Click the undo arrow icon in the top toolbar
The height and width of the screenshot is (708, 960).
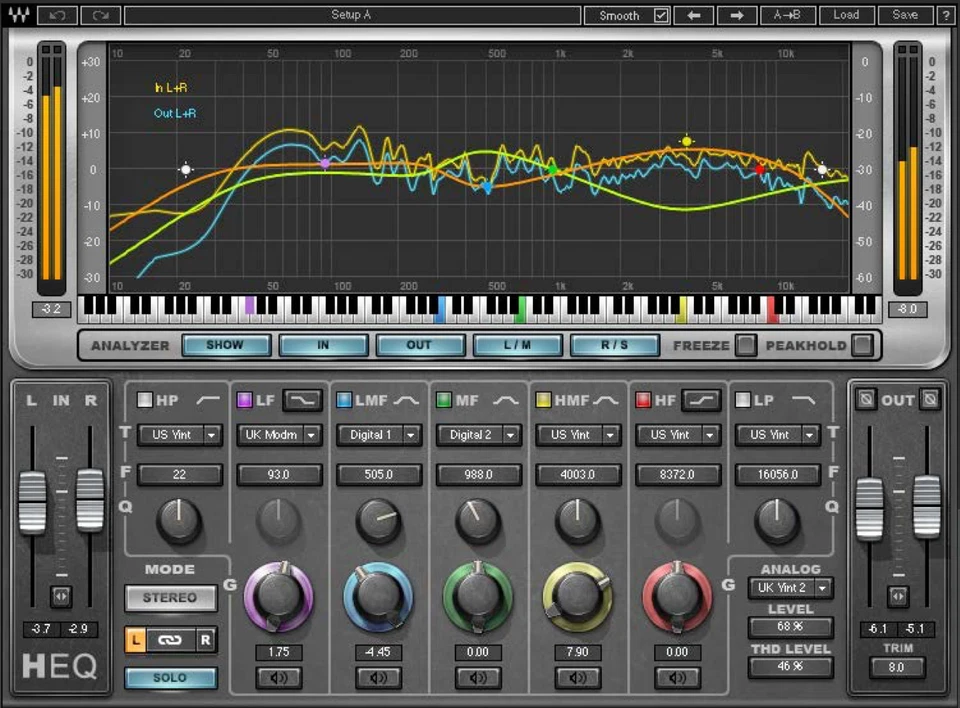tap(55, 15)
